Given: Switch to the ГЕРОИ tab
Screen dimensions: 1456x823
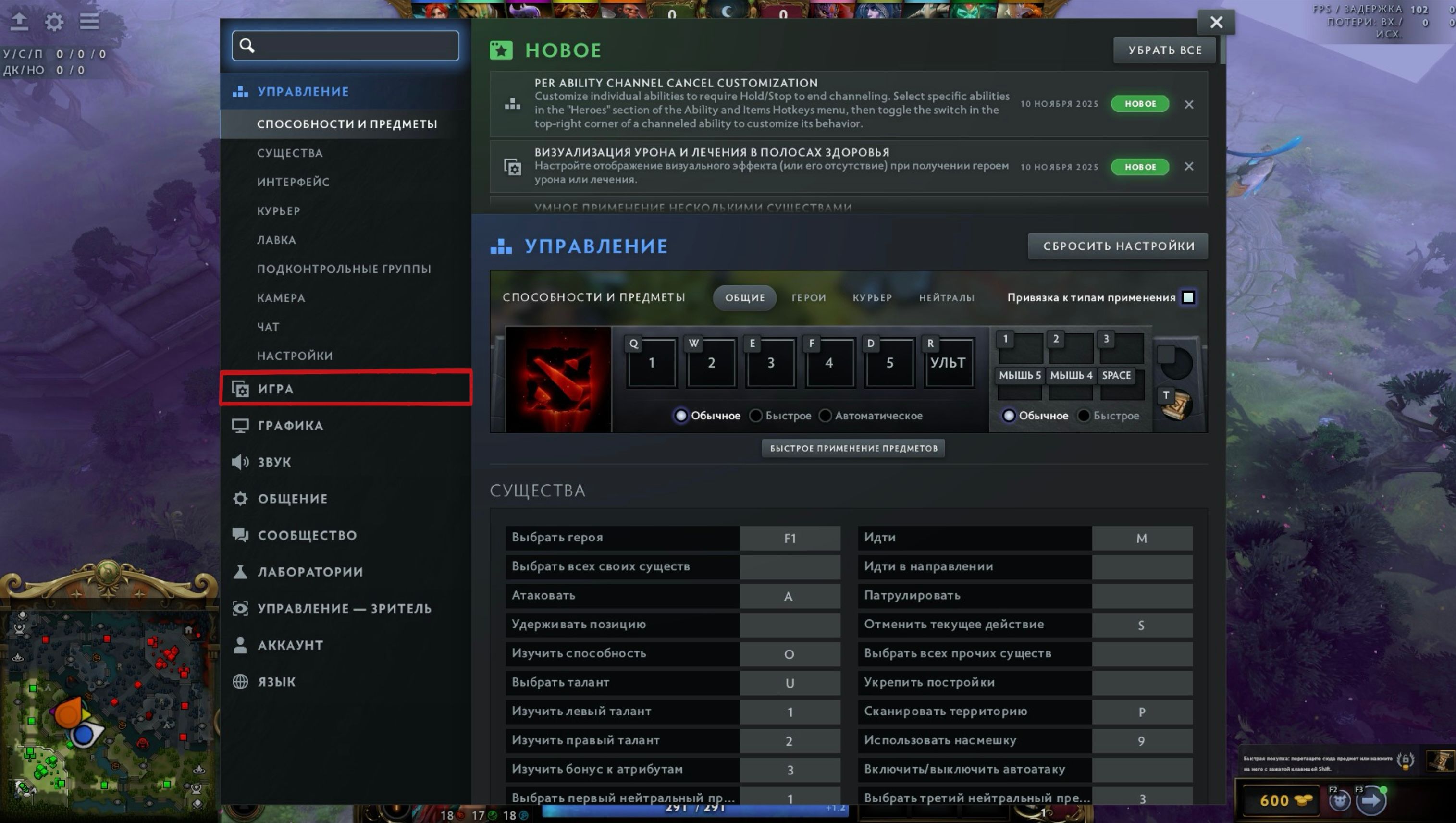Looking at the screenshot, I should [808, 298].
